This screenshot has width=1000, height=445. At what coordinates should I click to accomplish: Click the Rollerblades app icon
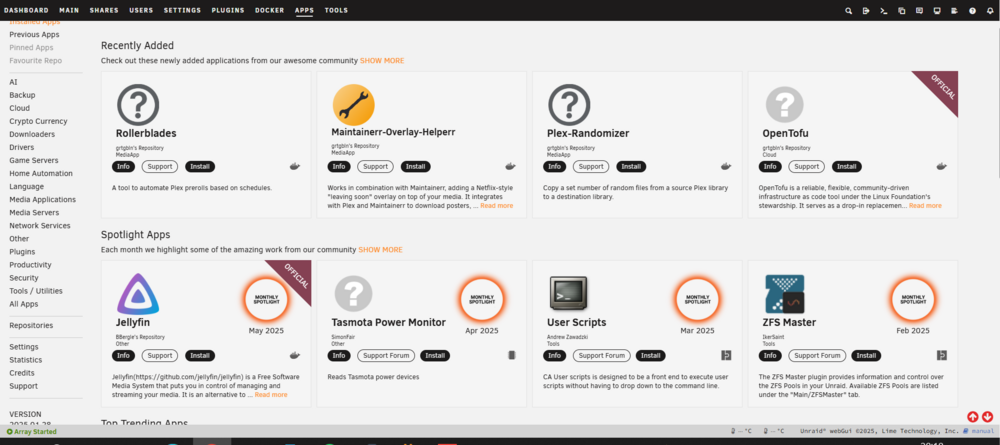138,105
